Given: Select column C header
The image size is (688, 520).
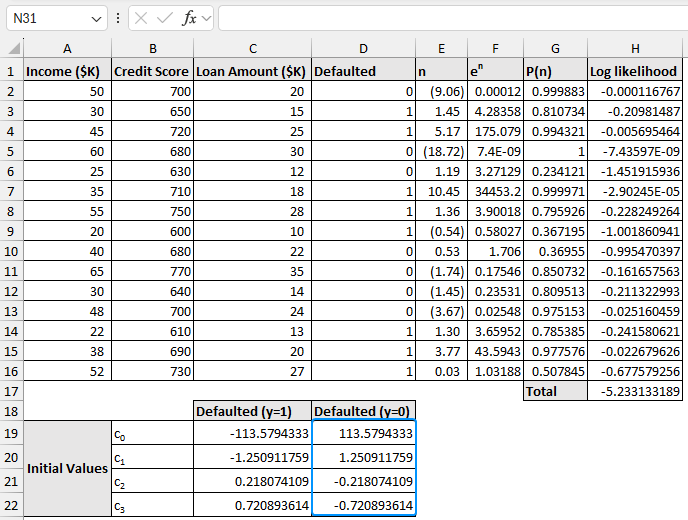Looking at the screenshot, I should tap(252, 49).
